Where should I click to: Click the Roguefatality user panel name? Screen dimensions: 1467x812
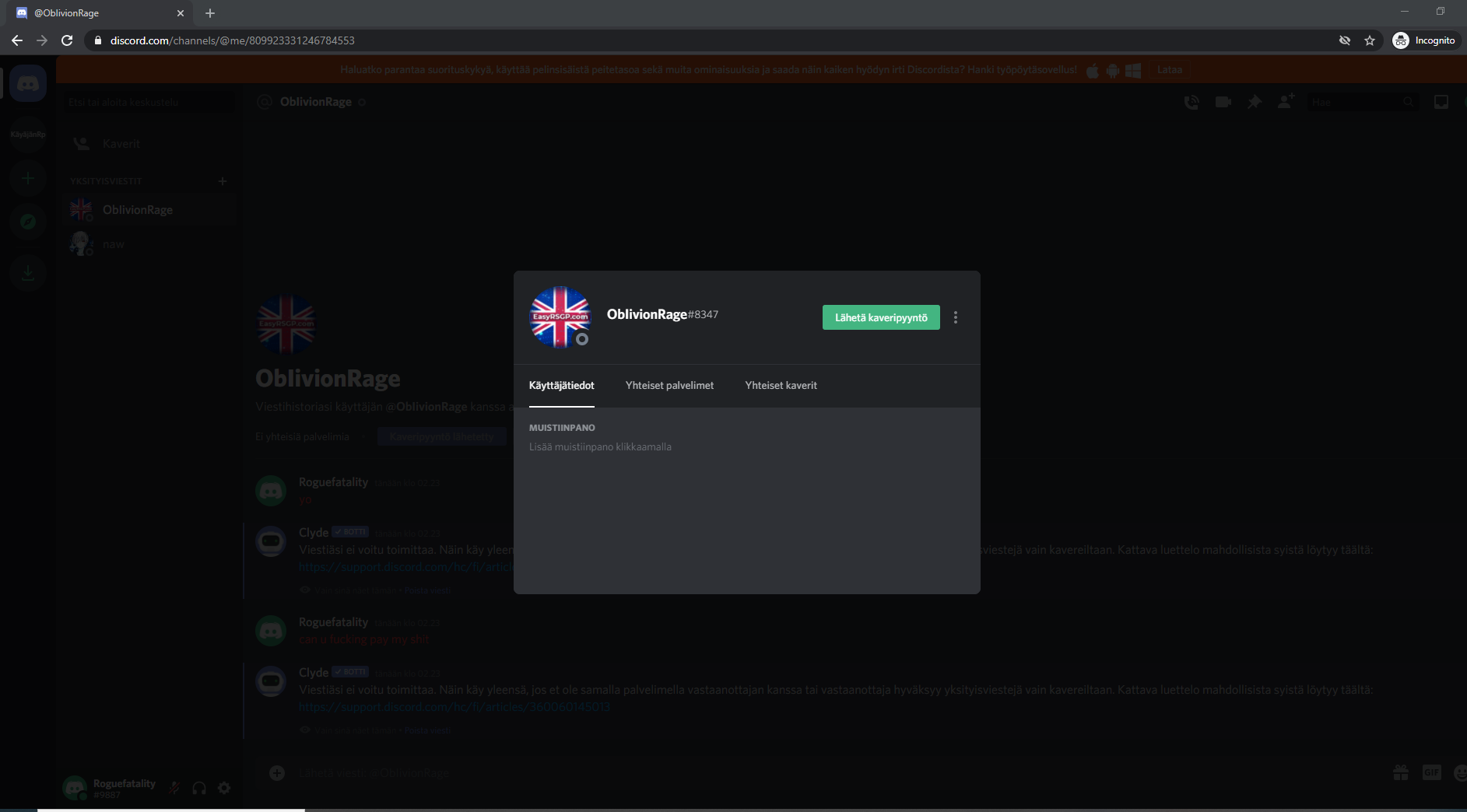click(125, 784)
